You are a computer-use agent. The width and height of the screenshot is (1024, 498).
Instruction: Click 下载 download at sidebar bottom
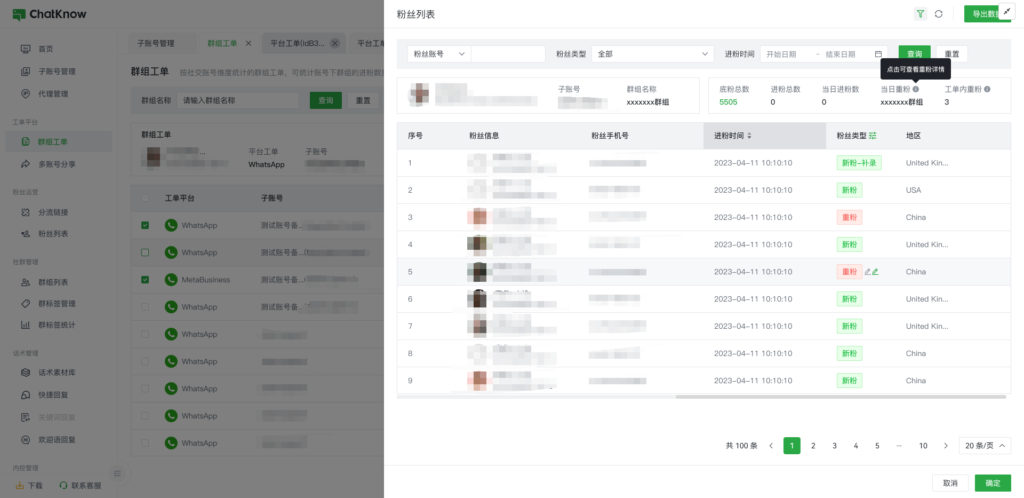tap(29, 486)
